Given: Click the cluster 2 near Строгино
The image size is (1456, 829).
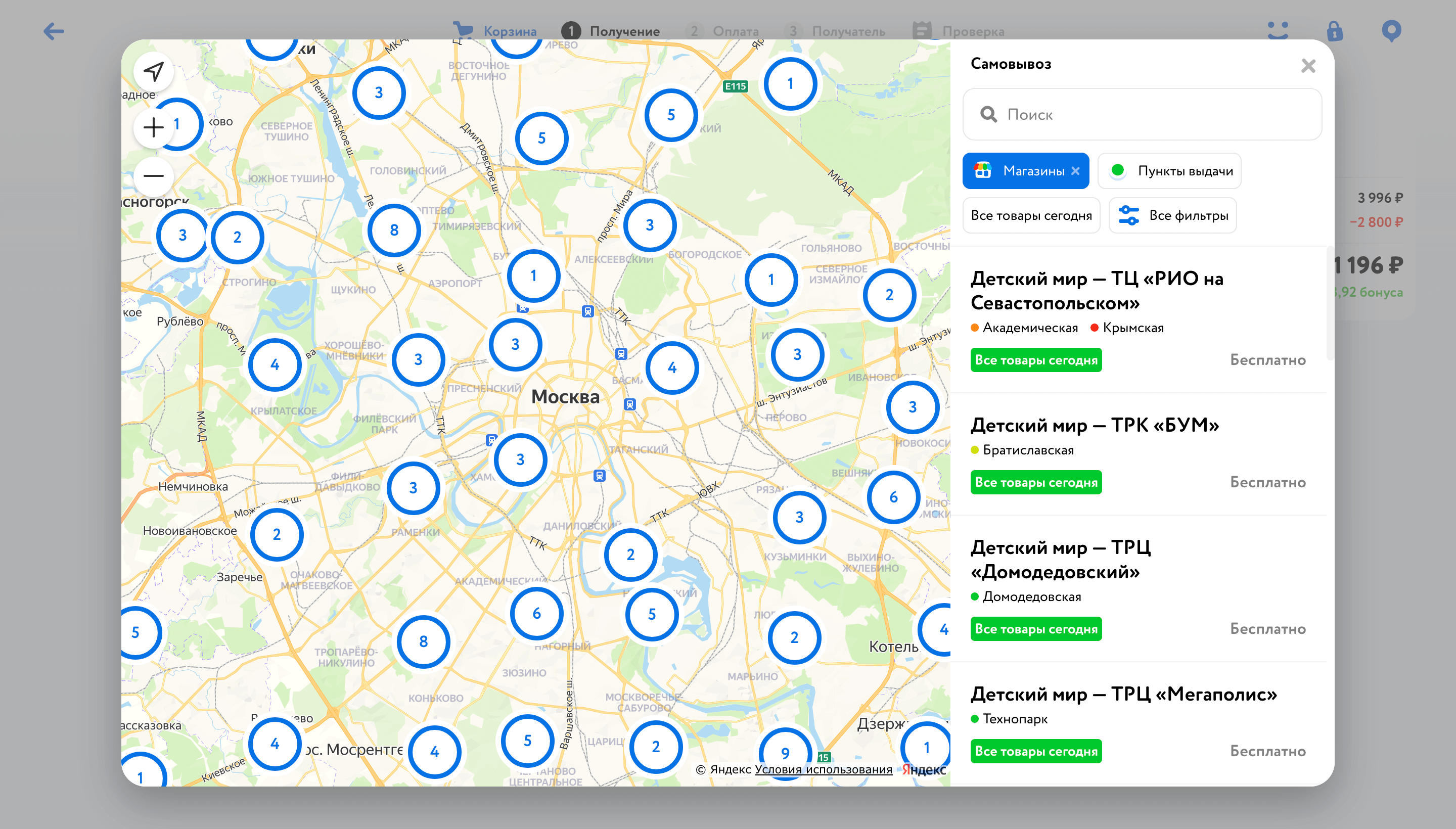Looking at the screenshot, I should [238, 238].
